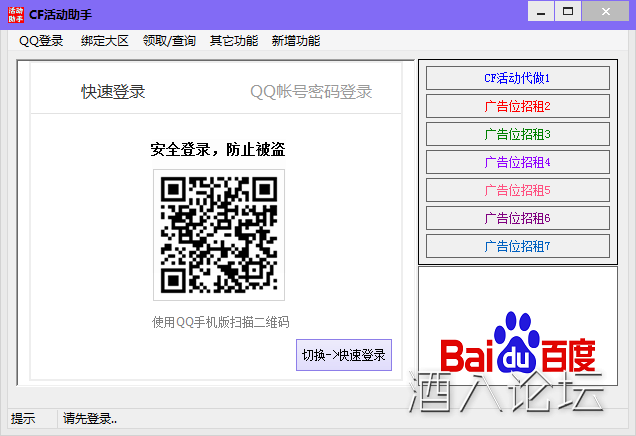Open the QQ登录 menu
636x436 pixels.
pyautogui.click(x=41, y=41)
